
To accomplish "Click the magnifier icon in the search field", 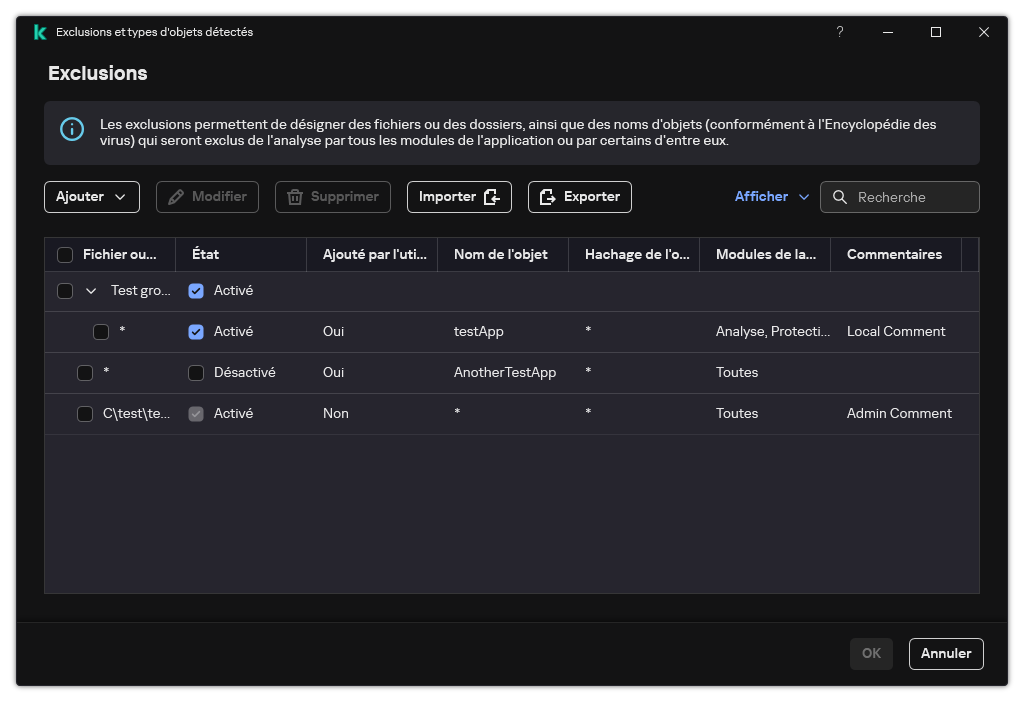I will pyautogui.click(x=840, y=197).
